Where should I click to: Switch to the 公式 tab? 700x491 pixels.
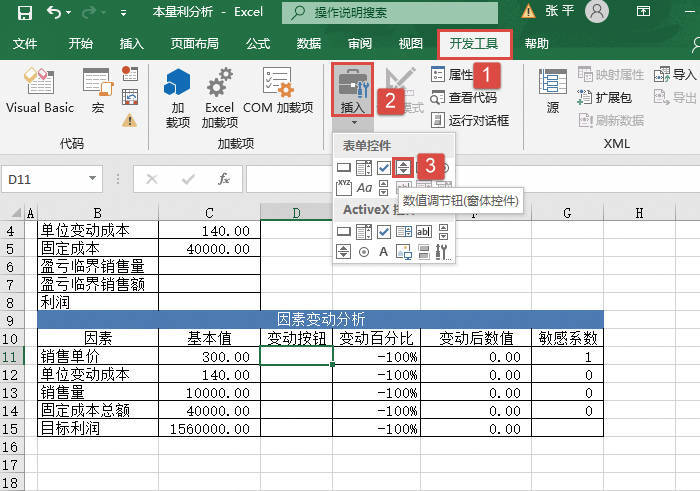coord(258,44)
